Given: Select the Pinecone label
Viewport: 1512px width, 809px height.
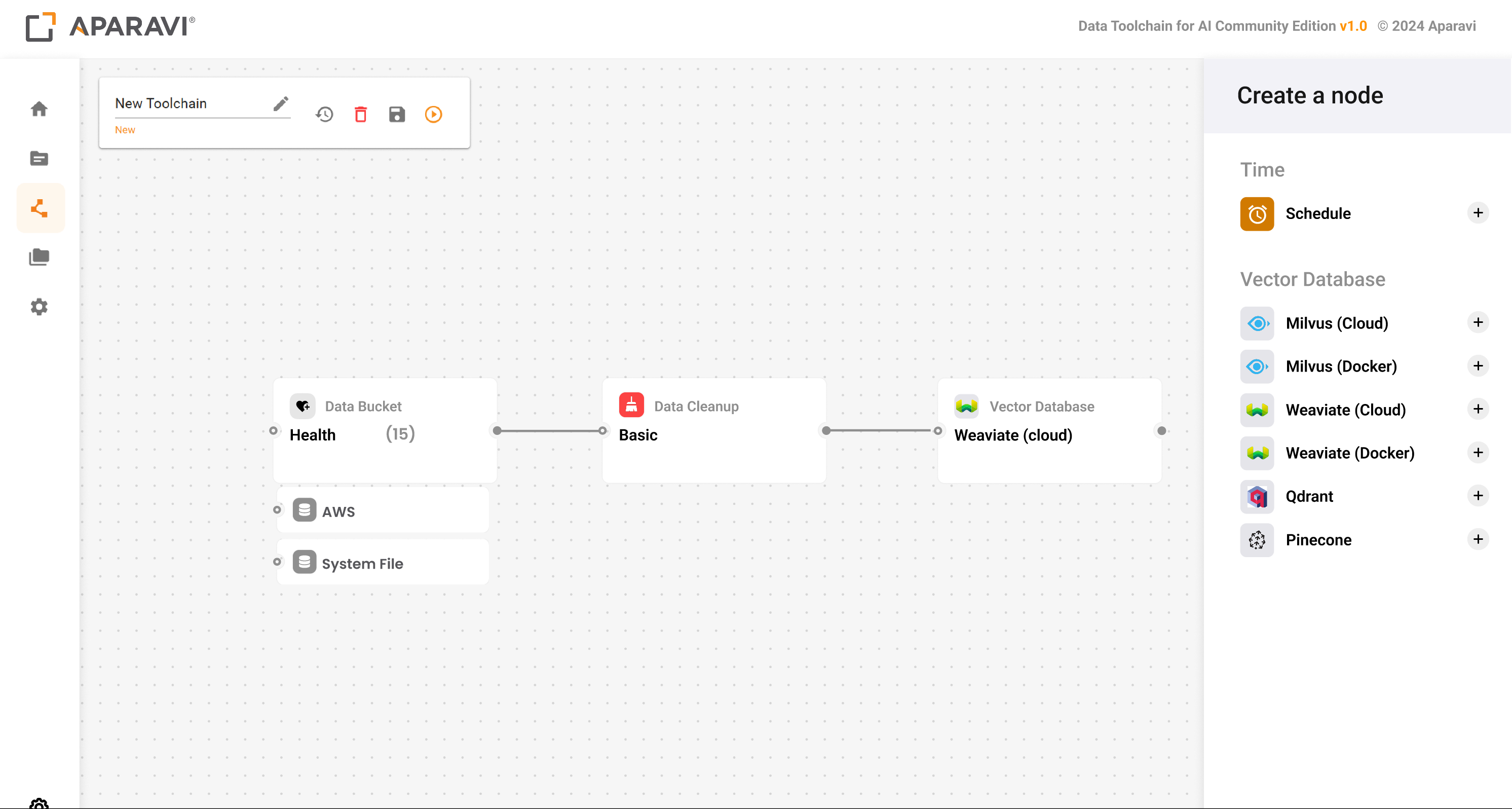Looking at the screenshot, I should [x=1318, y=540].
